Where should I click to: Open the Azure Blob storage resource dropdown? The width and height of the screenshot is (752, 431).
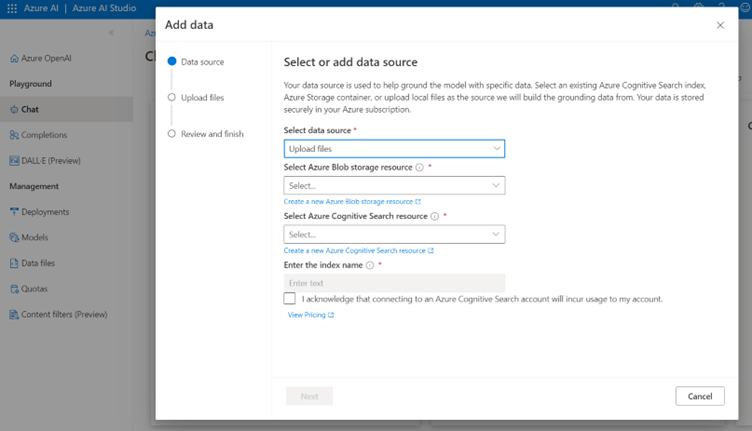[394, 186]
